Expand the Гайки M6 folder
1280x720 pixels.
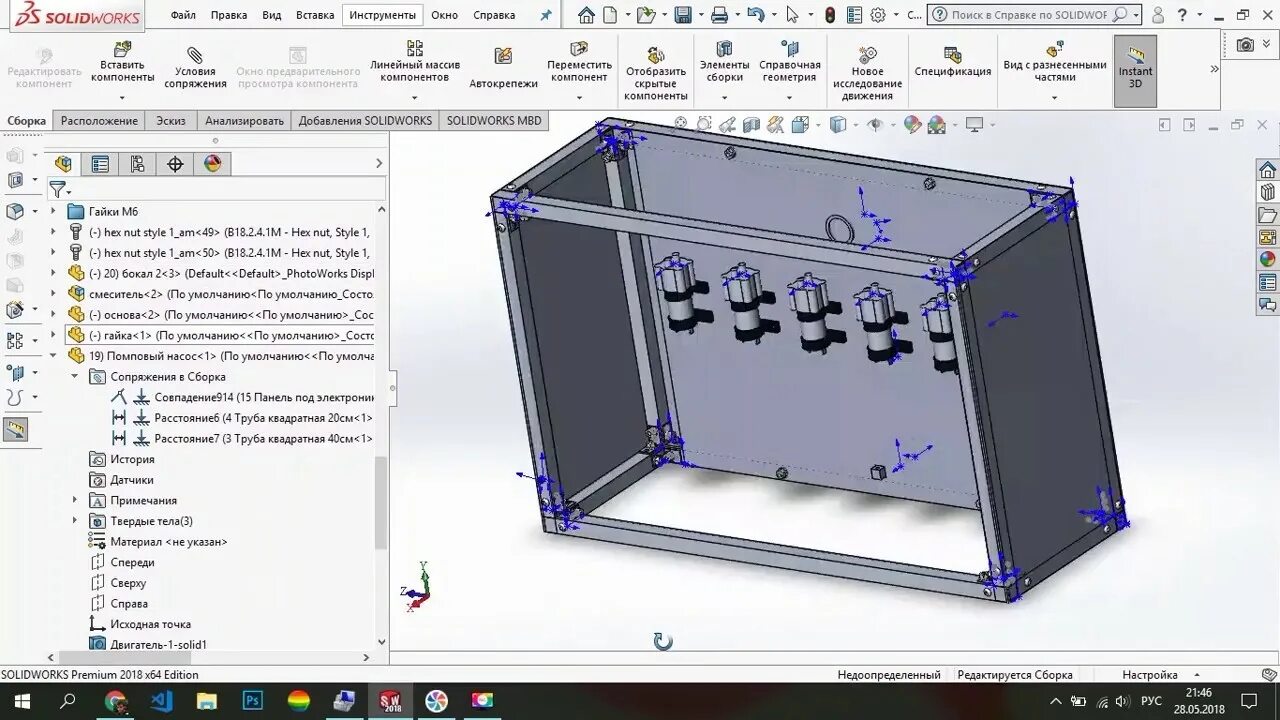click(x=54, y=211)
